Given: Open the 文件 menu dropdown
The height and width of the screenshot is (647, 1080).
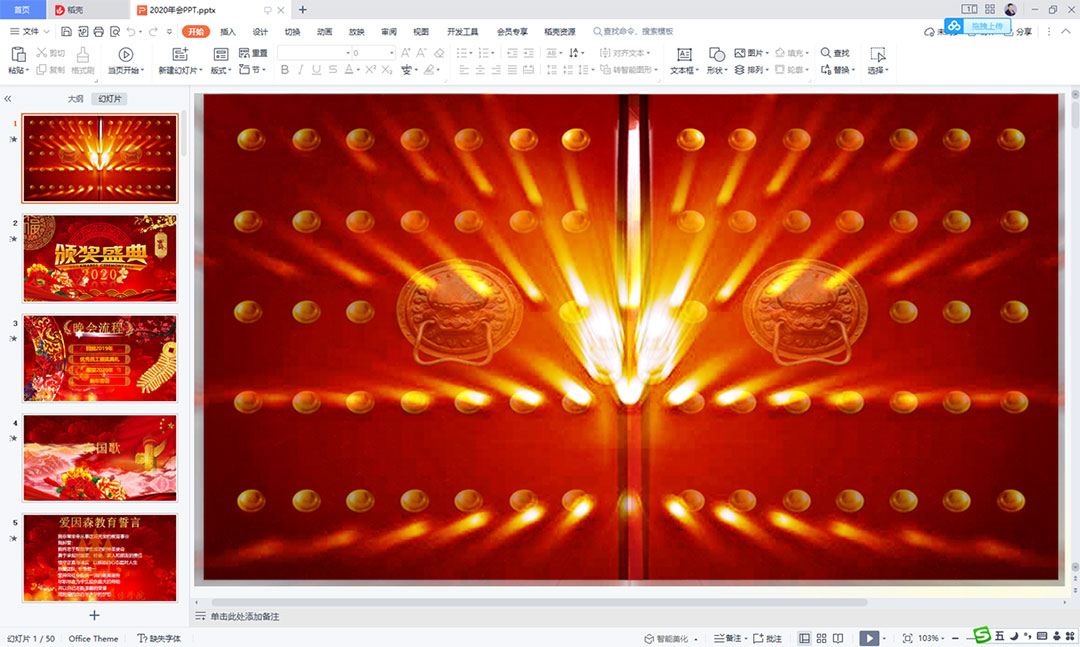Looking at the screenshot, I should 30,32.
